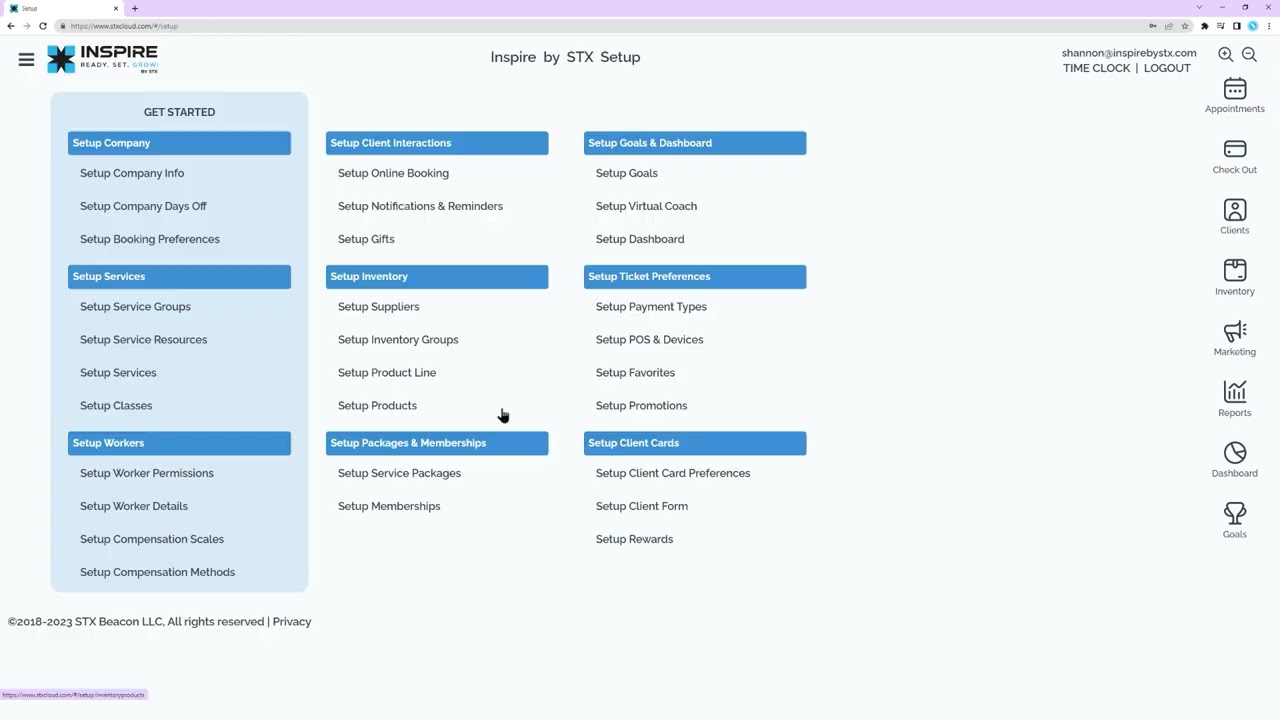
Task: Open the Privacy link in footer
Action: click(x=292, y=622)
